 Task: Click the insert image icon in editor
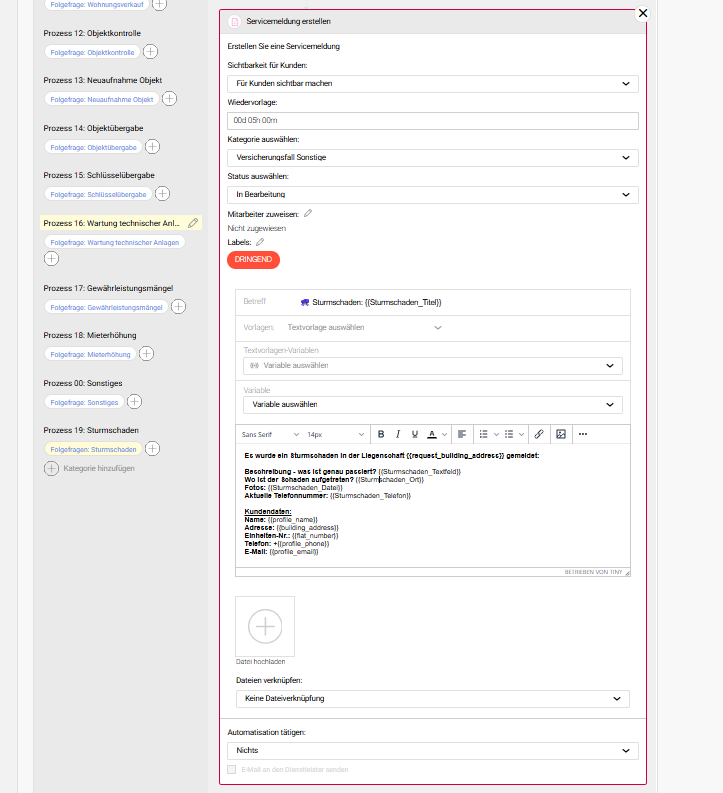point(561,434)
